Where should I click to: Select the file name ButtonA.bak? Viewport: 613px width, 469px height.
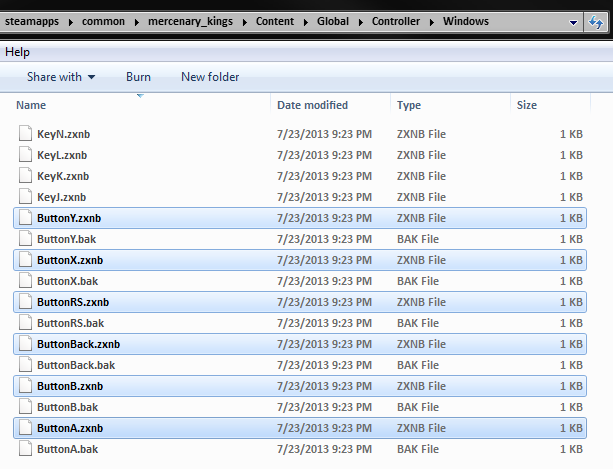point(68,449)
